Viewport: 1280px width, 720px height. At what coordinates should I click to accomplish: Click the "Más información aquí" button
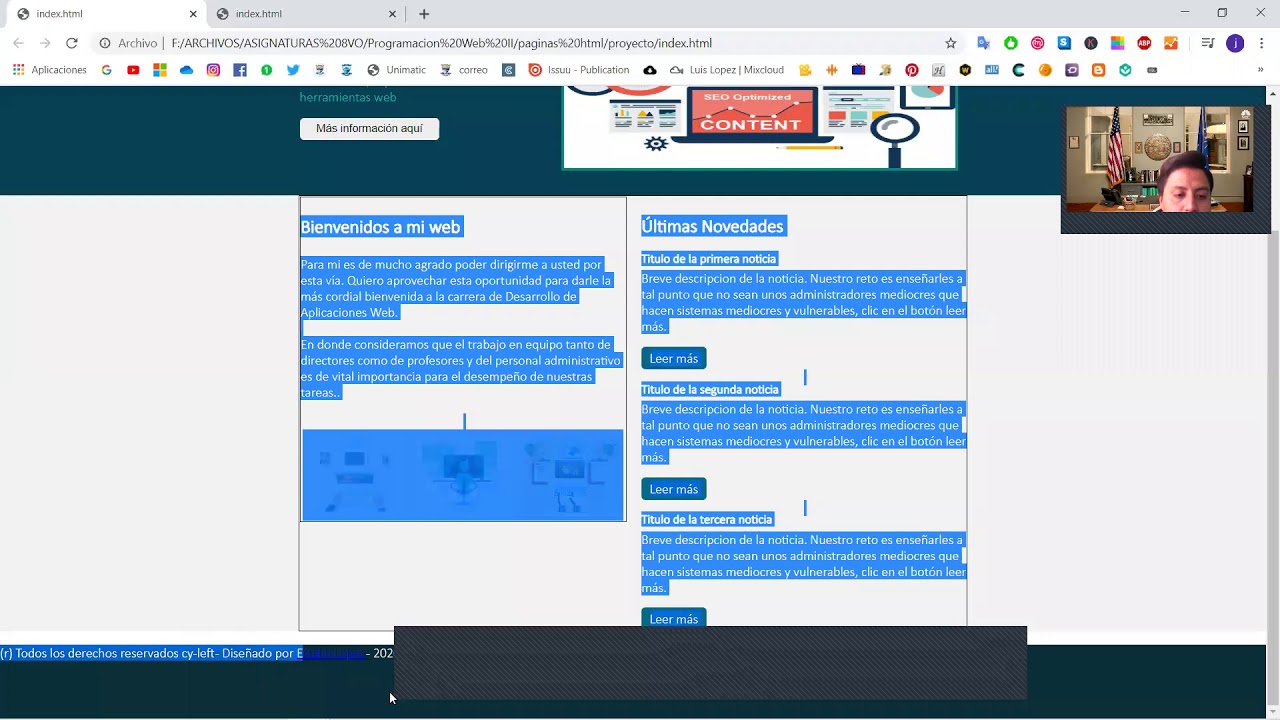[x=369, y=128]
